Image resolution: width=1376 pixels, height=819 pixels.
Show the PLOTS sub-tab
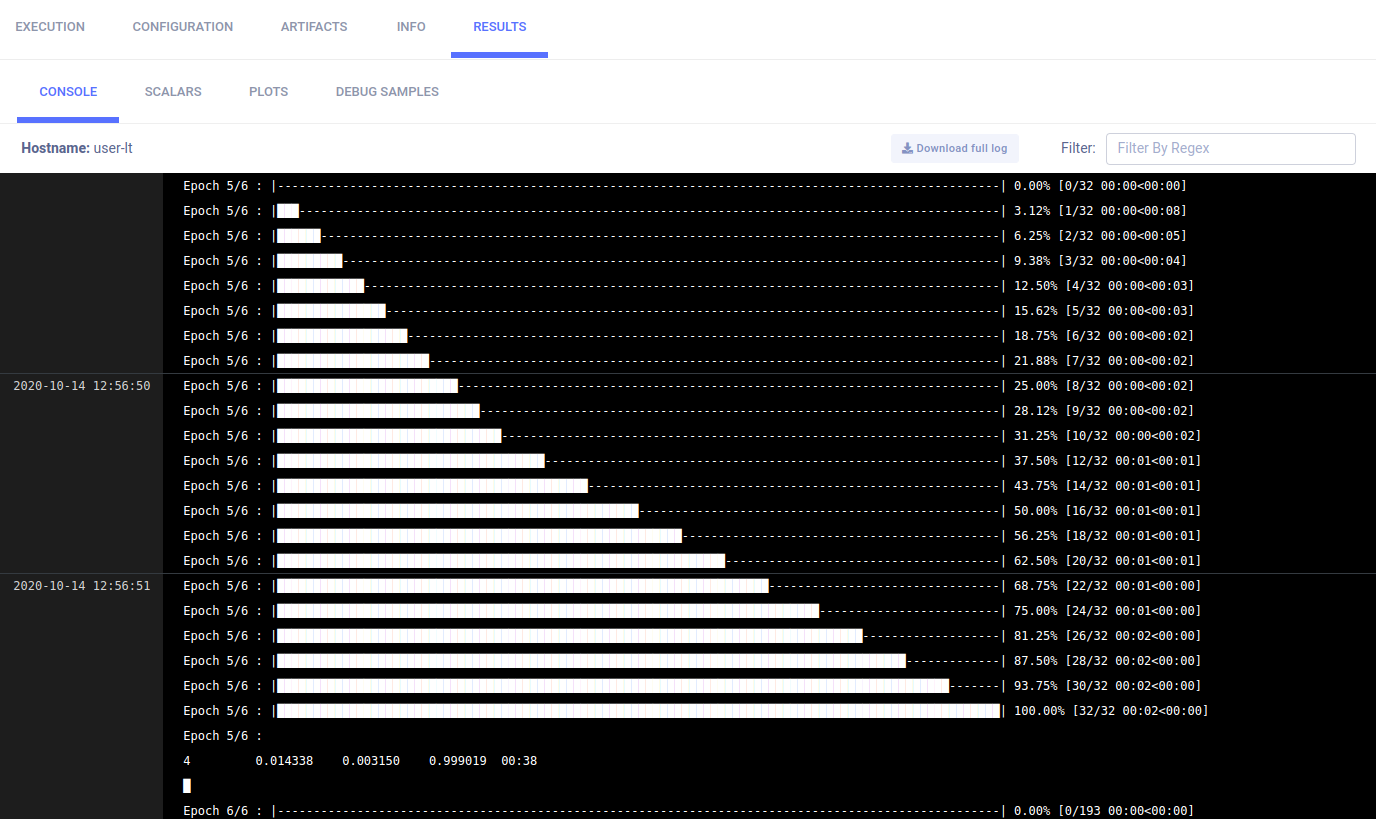tap(268, 92)
